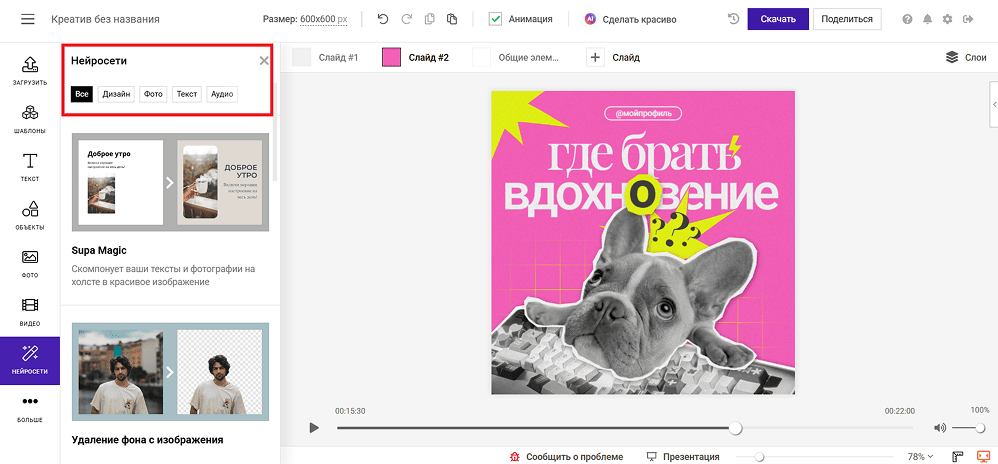
Task: Open the Видео sidebar section
Action: click(x=30, y=312)
